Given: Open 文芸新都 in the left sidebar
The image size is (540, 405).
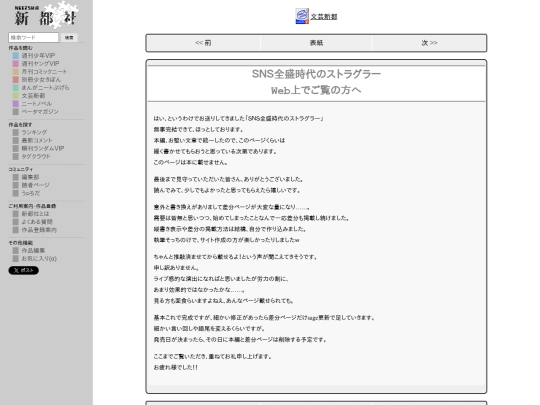Looking at the screenshot, I should (33, 96).
